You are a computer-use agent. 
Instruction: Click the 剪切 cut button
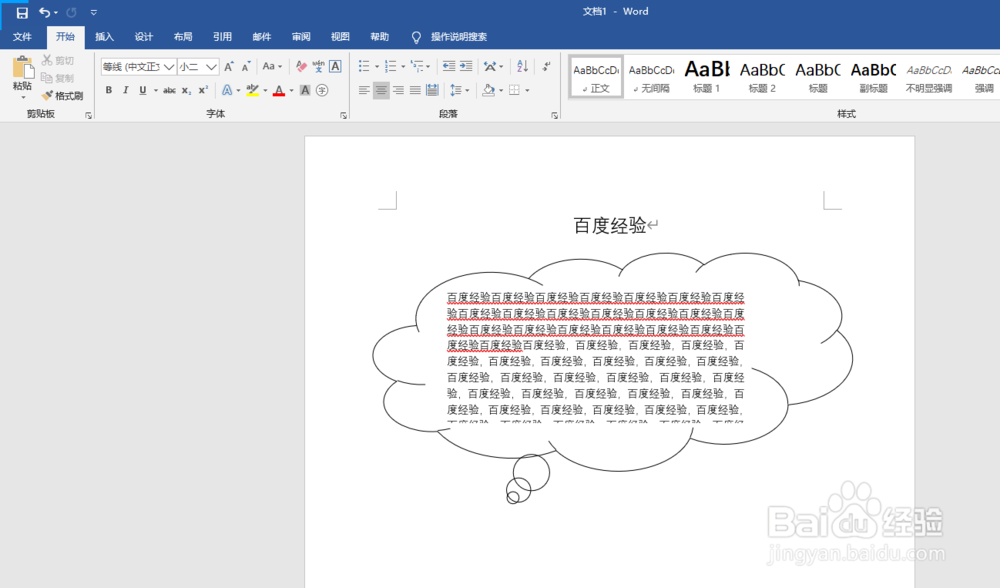58,61
